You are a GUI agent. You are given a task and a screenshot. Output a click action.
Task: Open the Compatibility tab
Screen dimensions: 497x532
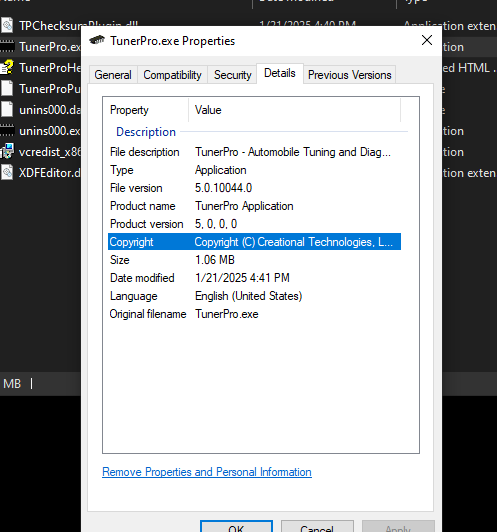click(x=172, y=75)
